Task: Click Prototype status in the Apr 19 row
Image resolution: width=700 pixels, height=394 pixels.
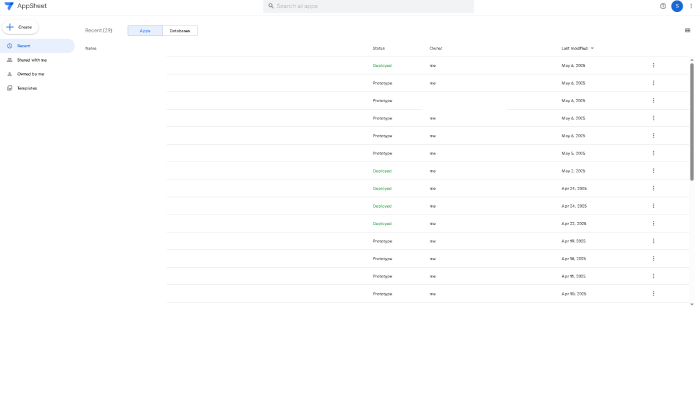Action: (x=383, y=241)
